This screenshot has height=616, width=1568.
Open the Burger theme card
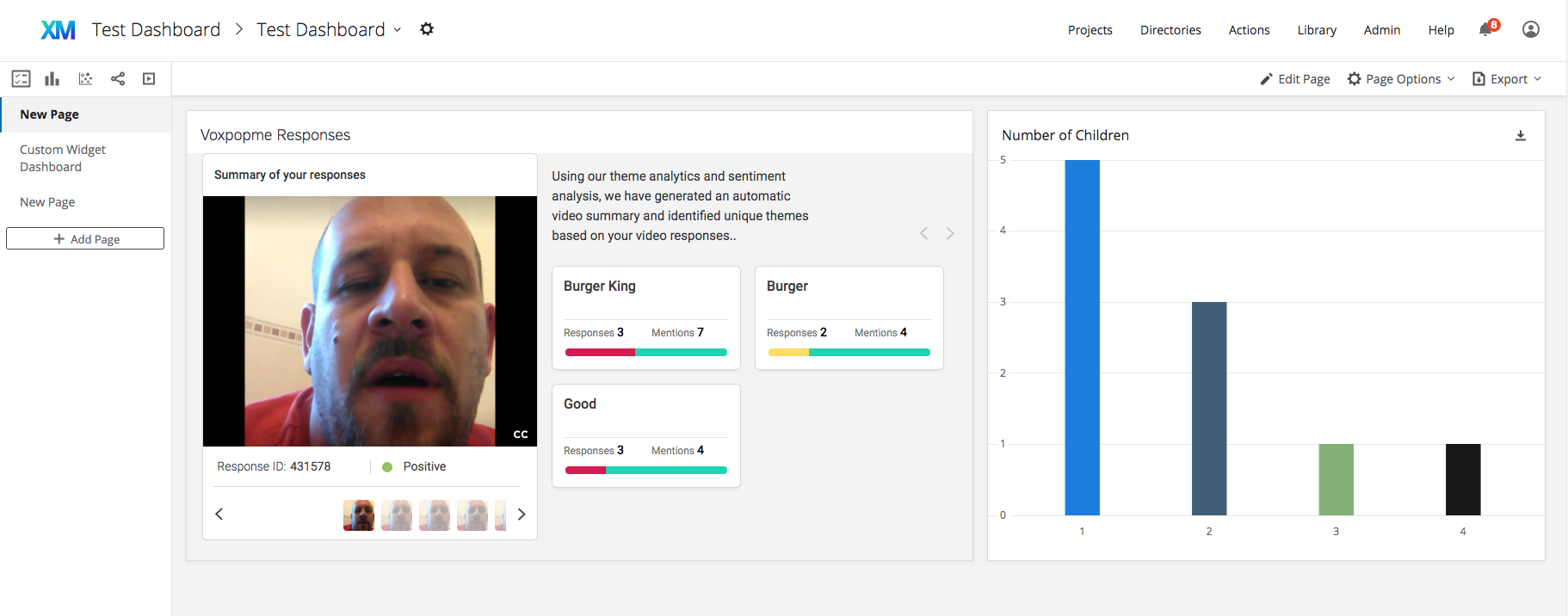[x=849, y=318]
